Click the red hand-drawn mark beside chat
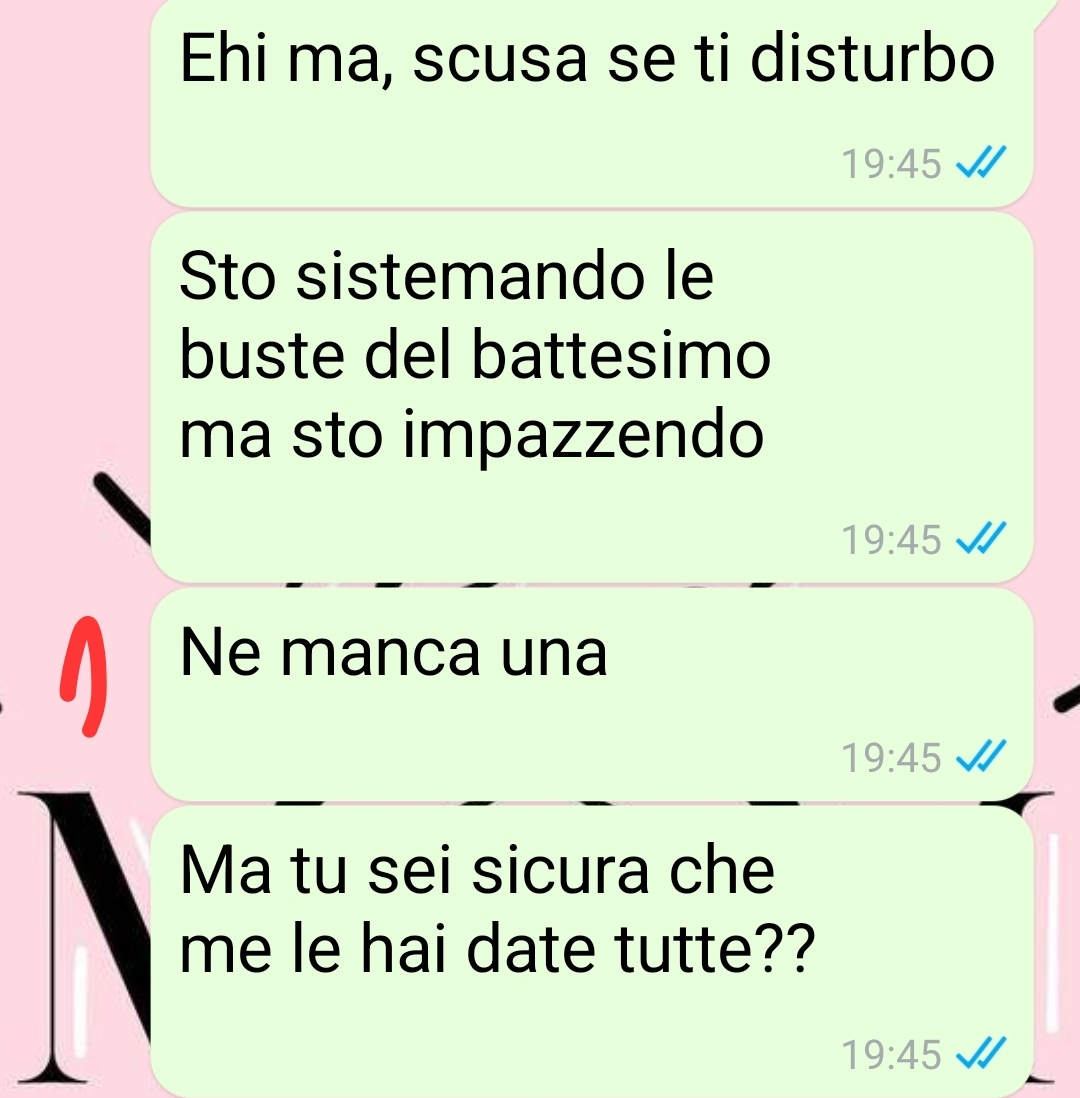The height and width of the screenshot is (1098, 1080). coord(83,676)
